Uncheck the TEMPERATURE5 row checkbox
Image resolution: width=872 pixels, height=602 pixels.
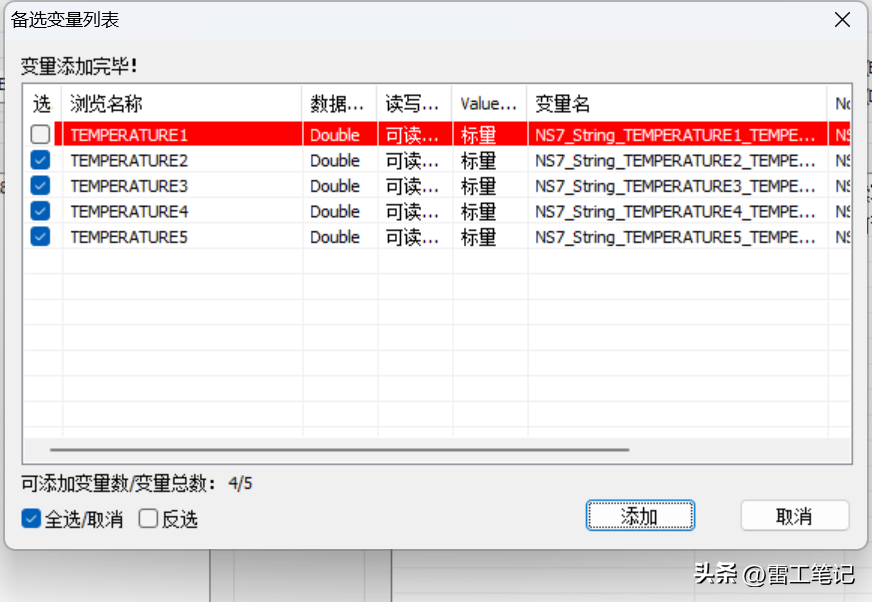[40, 237]
